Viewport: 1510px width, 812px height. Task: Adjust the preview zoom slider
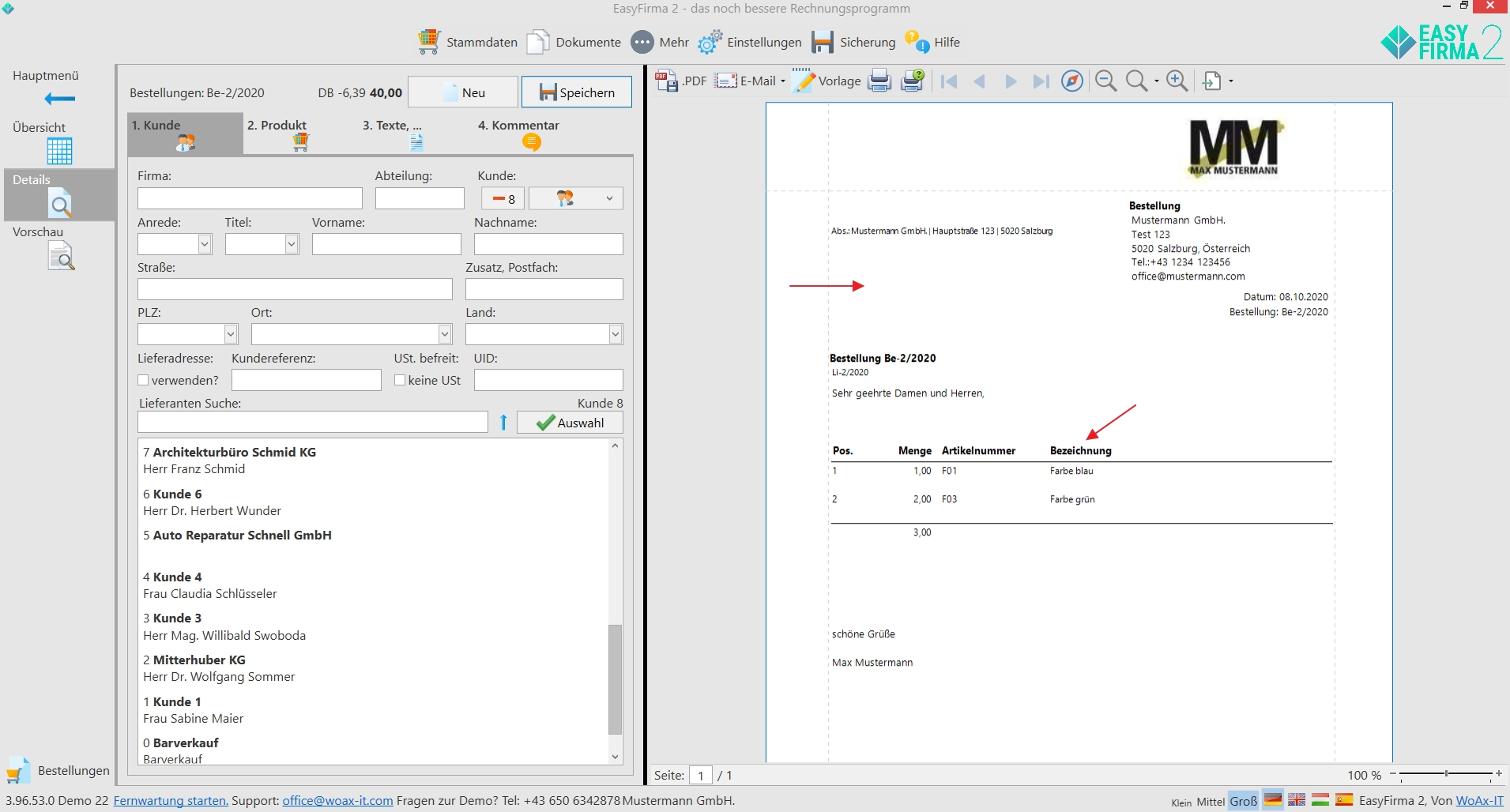(1446, 774)
